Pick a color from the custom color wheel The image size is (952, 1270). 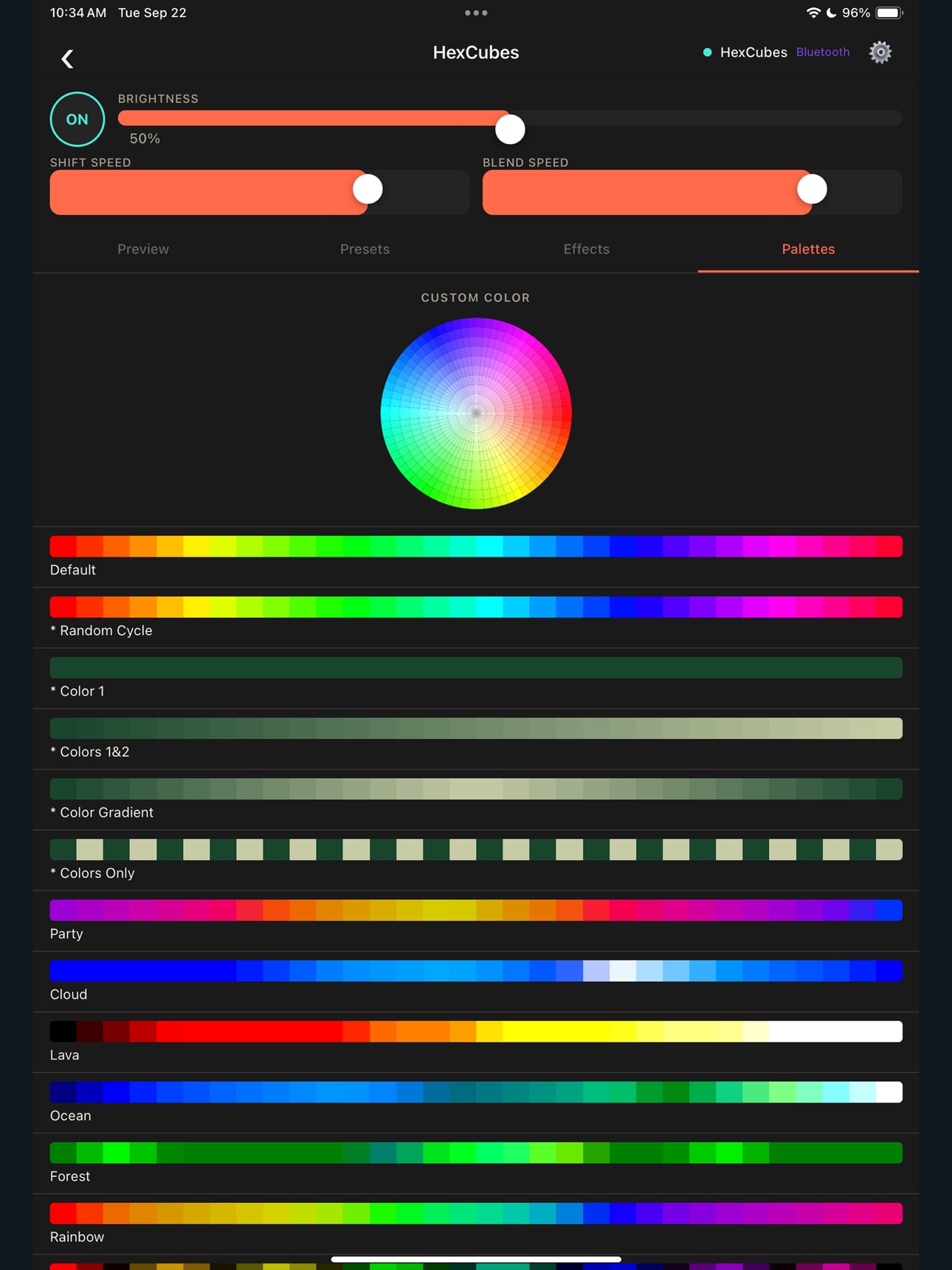point(476,413)
